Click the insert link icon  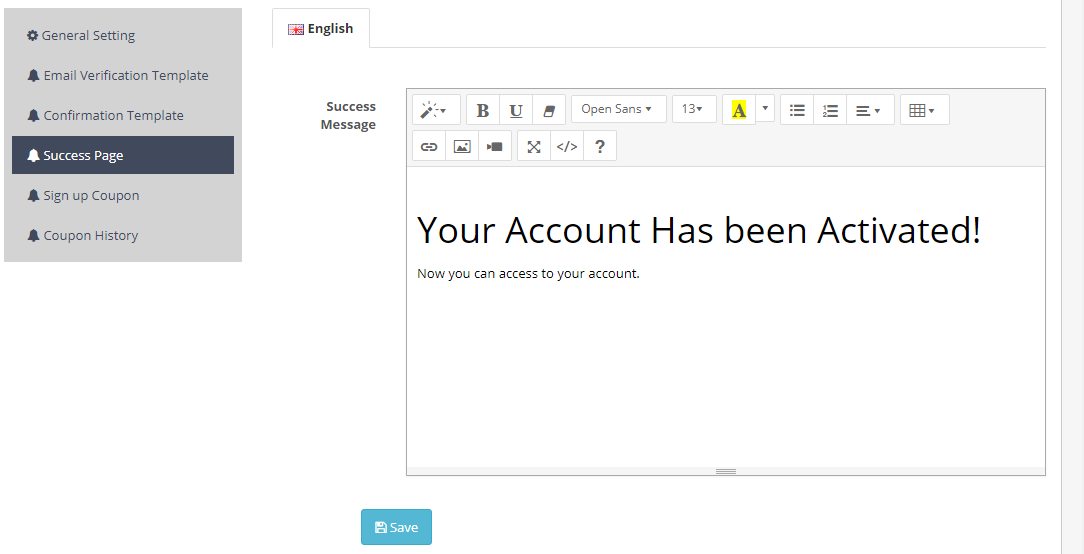coord(429,146)
